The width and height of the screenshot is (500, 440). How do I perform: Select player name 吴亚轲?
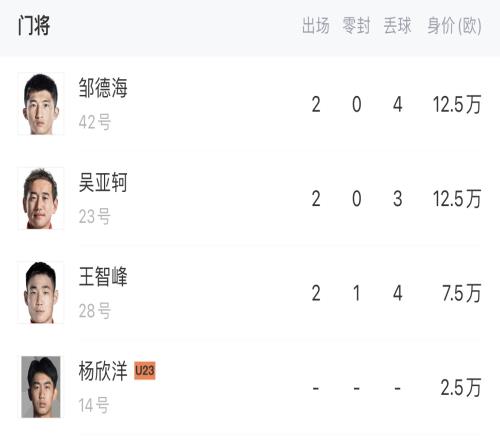click(103, 182)
